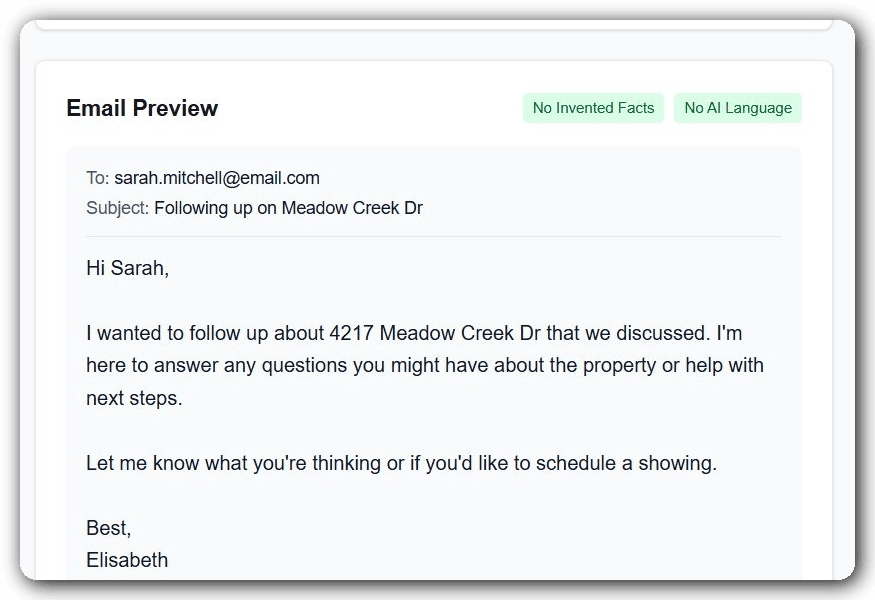Select the Email Preview heading
This screenshot has height=600, width=875.
click(142, 108)
